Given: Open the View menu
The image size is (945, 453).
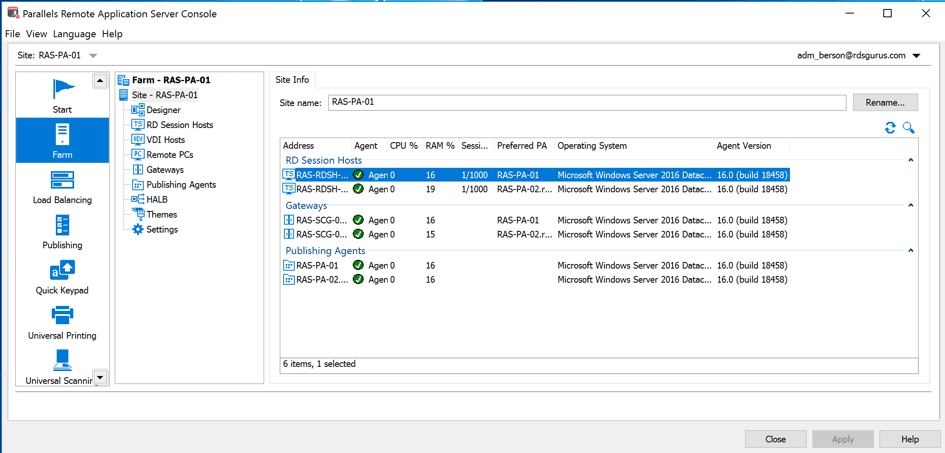Looking at the screenshot, I should (36, 34).
